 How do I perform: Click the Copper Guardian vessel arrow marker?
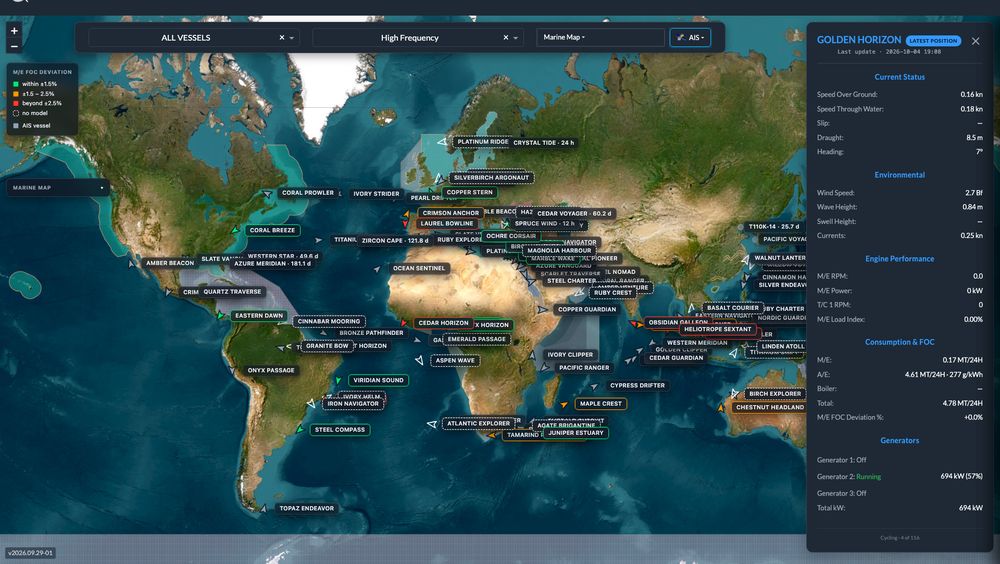point(542,309)
